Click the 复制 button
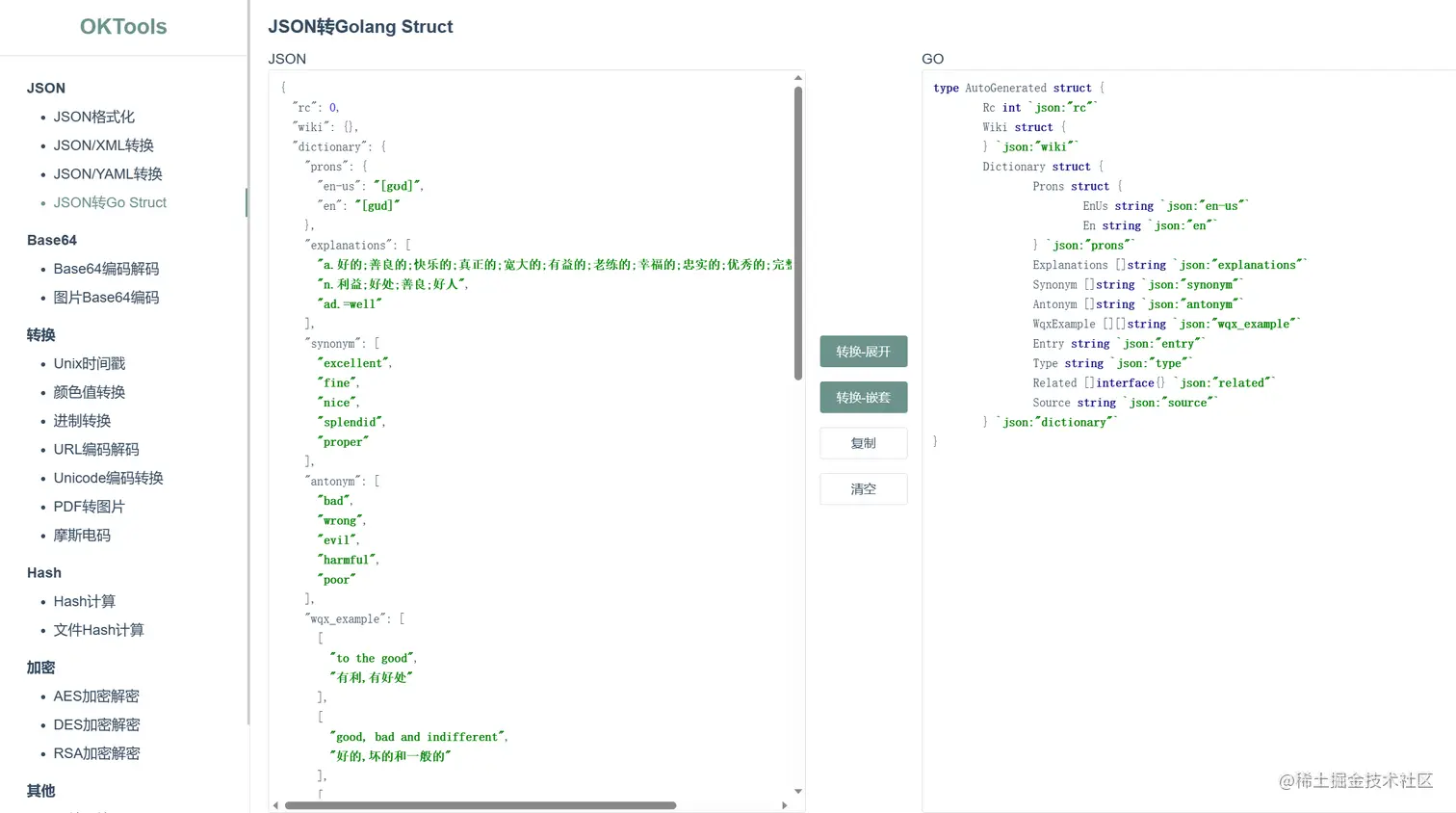 coord(864,443)
